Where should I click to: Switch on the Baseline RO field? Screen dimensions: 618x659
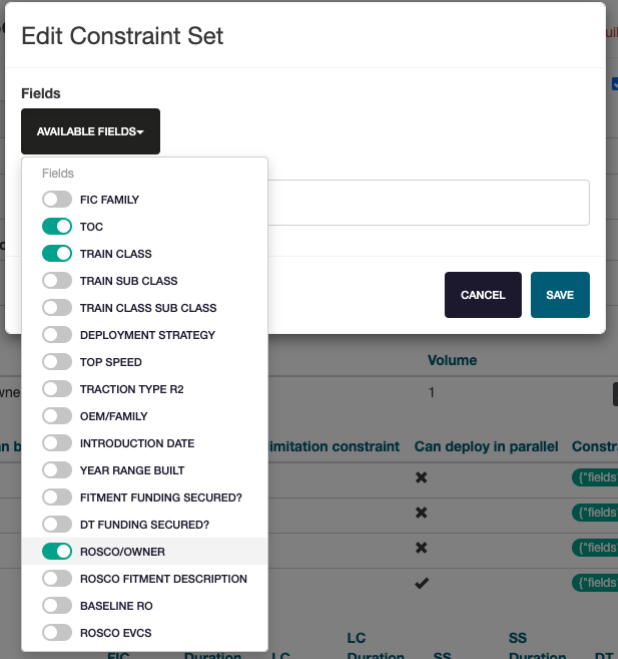pos(57,605)
